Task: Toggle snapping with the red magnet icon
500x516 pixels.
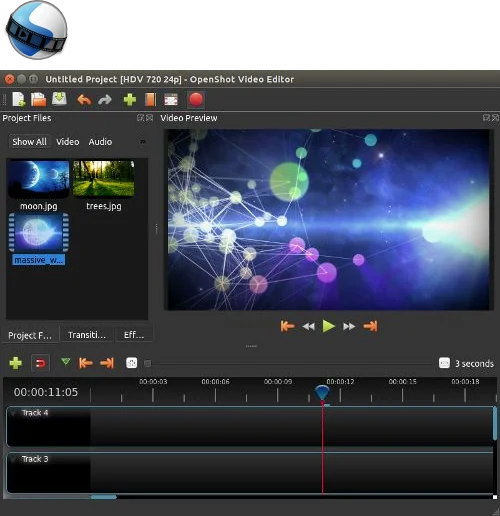Action: tap(40, 363)
